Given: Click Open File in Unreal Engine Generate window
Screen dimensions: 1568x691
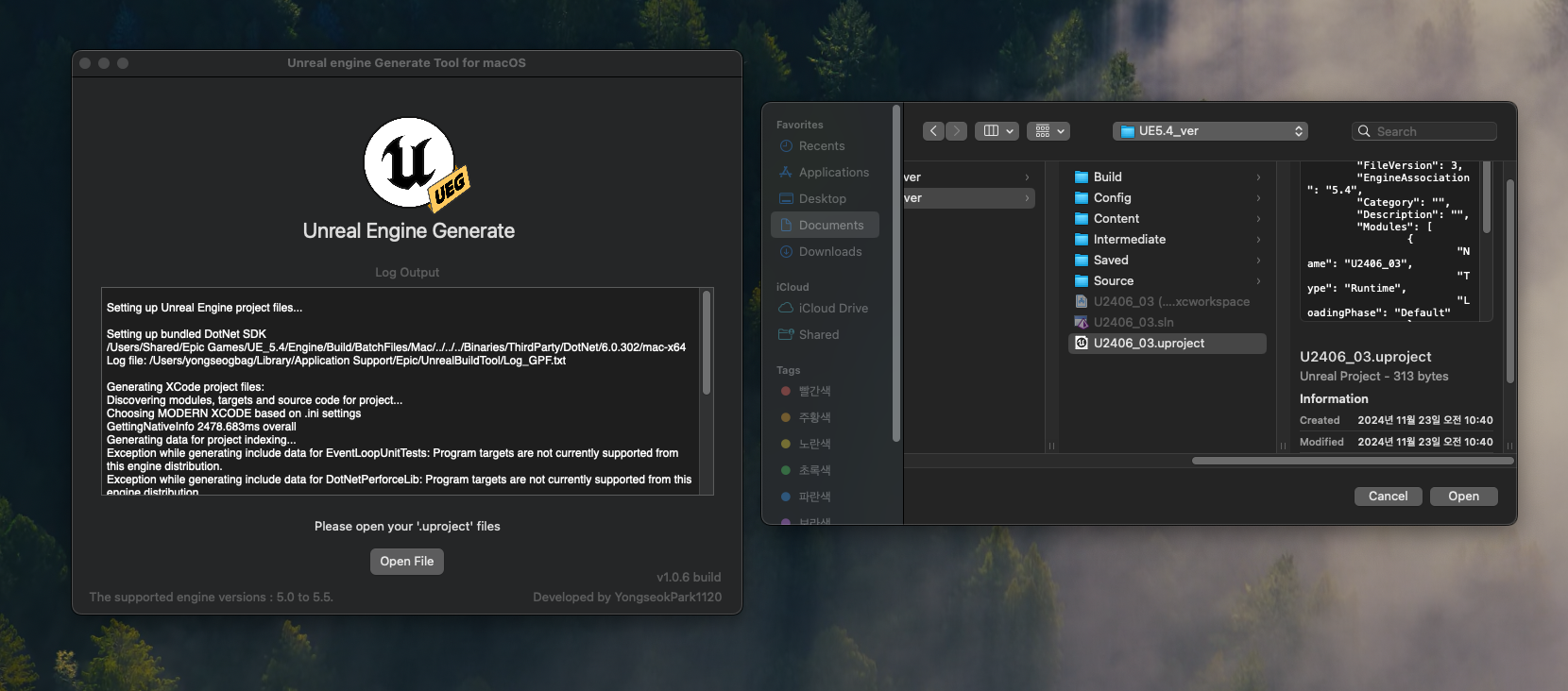Looking at the screenshot, I should tap(407, 562).
